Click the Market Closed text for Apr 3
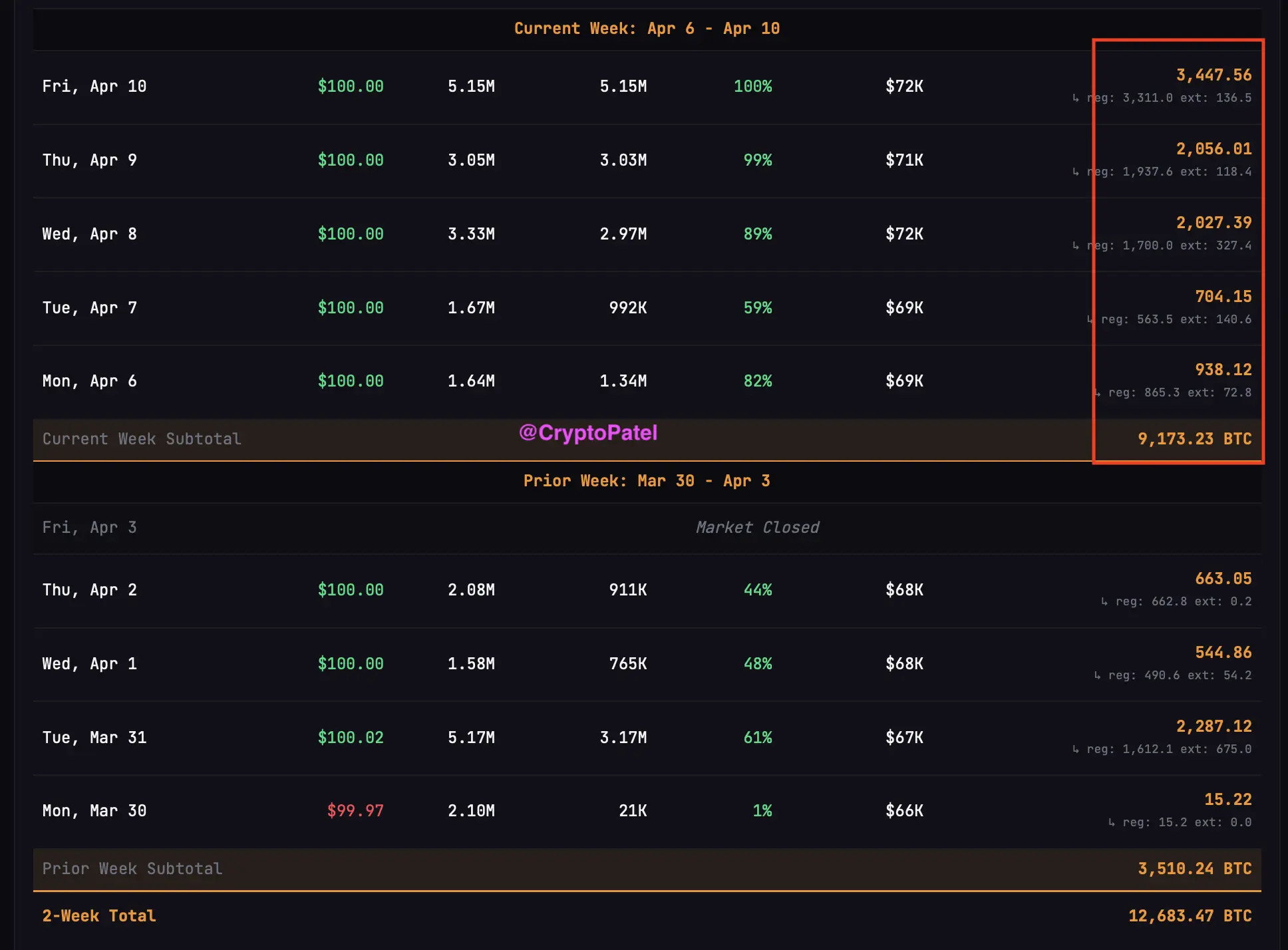The height and width of the screenshot is (950, 1288). 757,528
